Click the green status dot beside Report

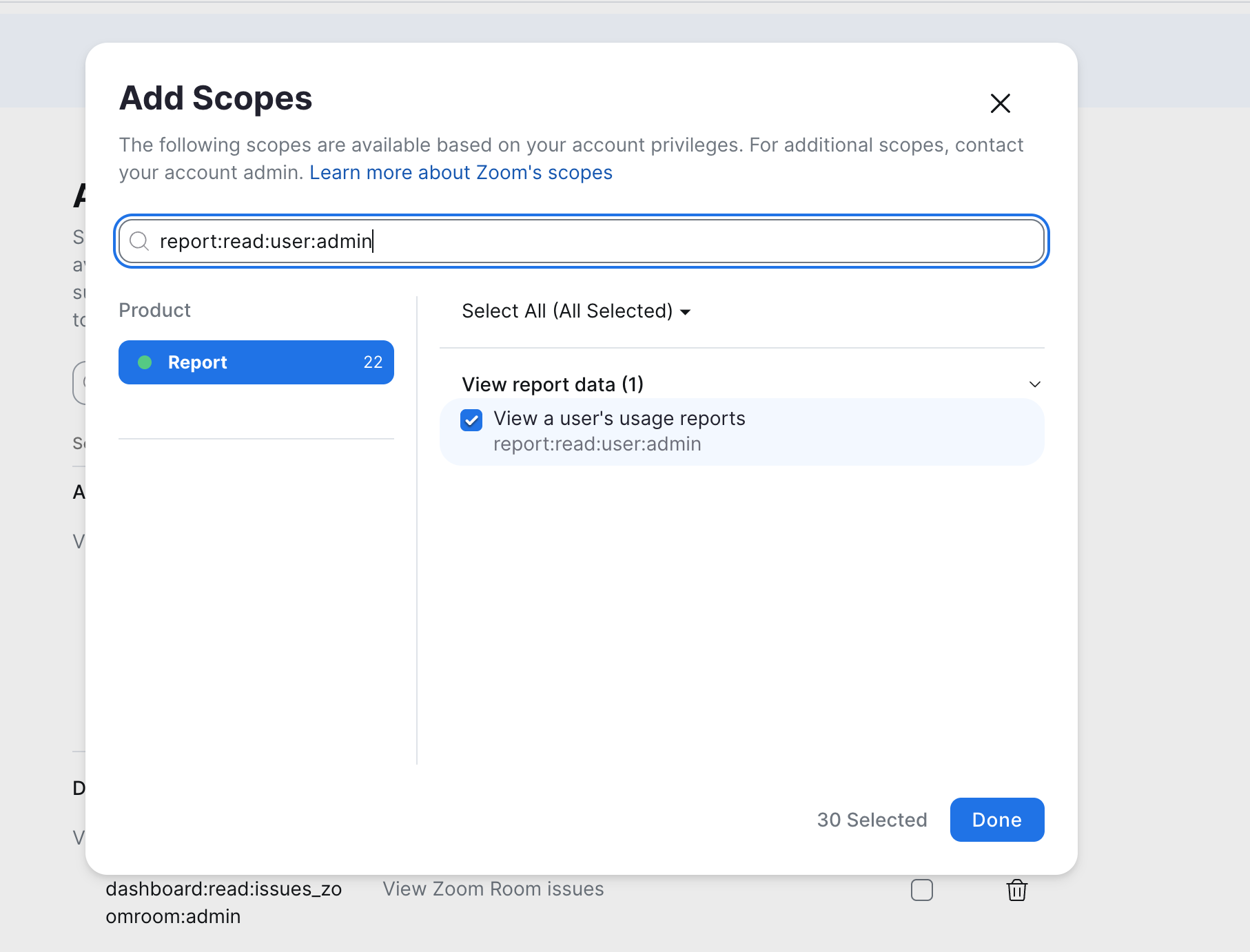coord(145,362)
